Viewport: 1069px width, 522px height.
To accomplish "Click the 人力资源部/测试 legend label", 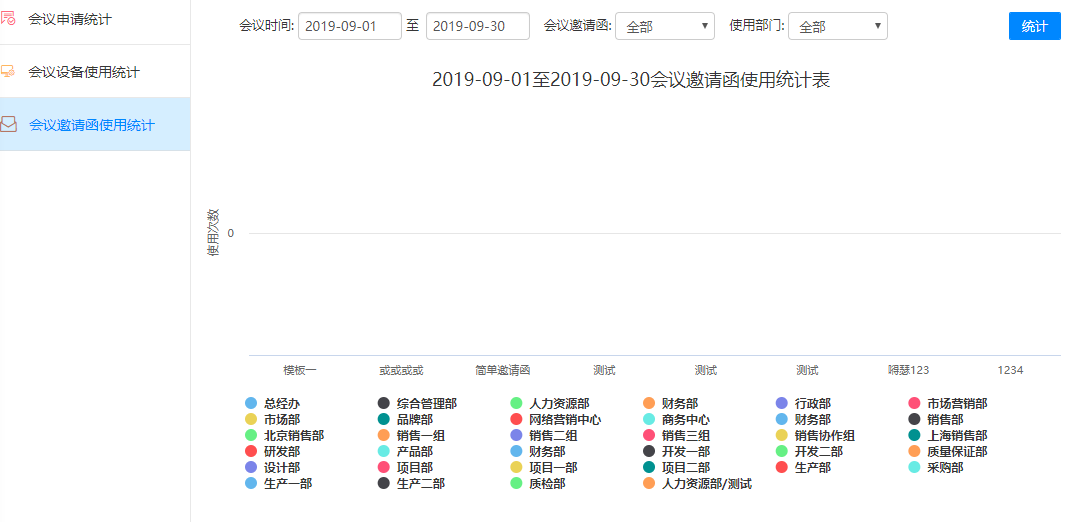I will (x=706, y=484).
